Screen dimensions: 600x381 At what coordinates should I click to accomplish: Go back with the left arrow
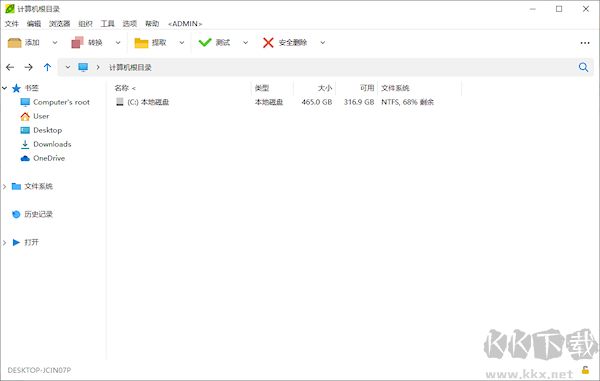coord(10,67)
